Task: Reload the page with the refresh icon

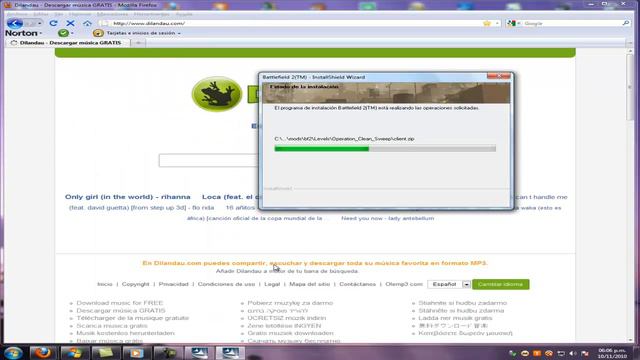Action: [x=53, y=23]
